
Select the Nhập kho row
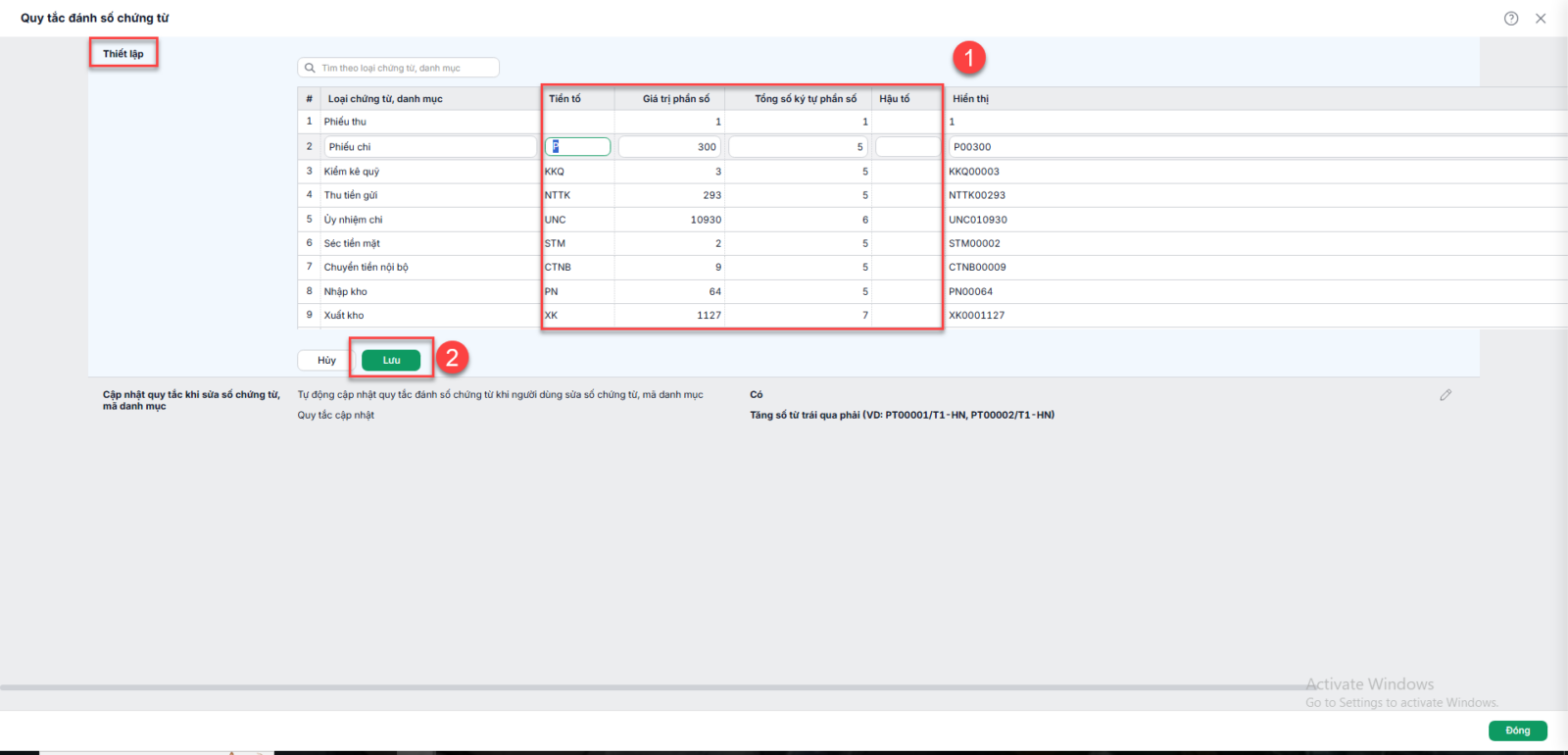coord(933,291)
